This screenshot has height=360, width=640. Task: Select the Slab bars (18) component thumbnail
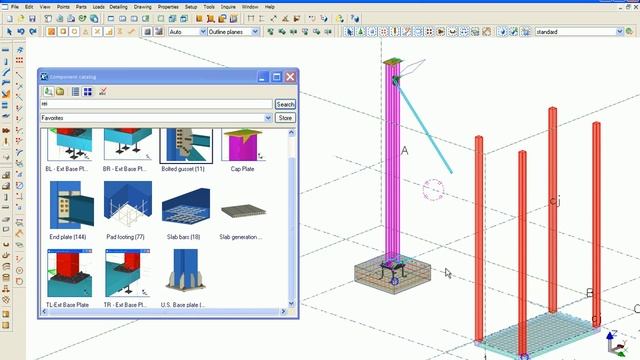186,205
